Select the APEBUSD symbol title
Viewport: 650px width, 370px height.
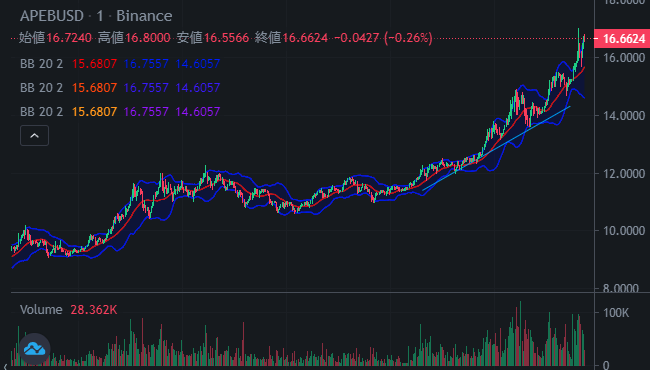(52, 16)
